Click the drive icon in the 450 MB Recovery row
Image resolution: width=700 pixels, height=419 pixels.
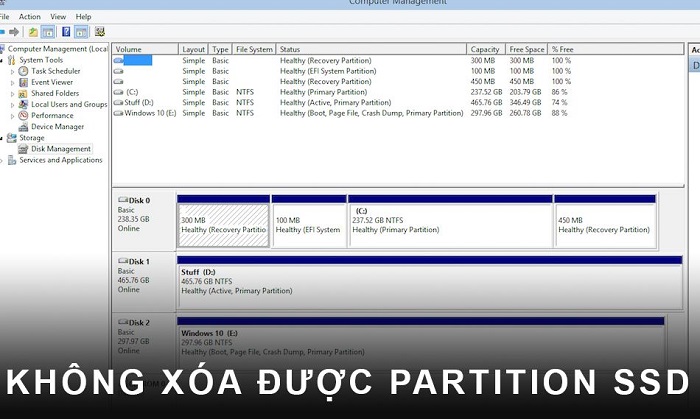point(118,82)
